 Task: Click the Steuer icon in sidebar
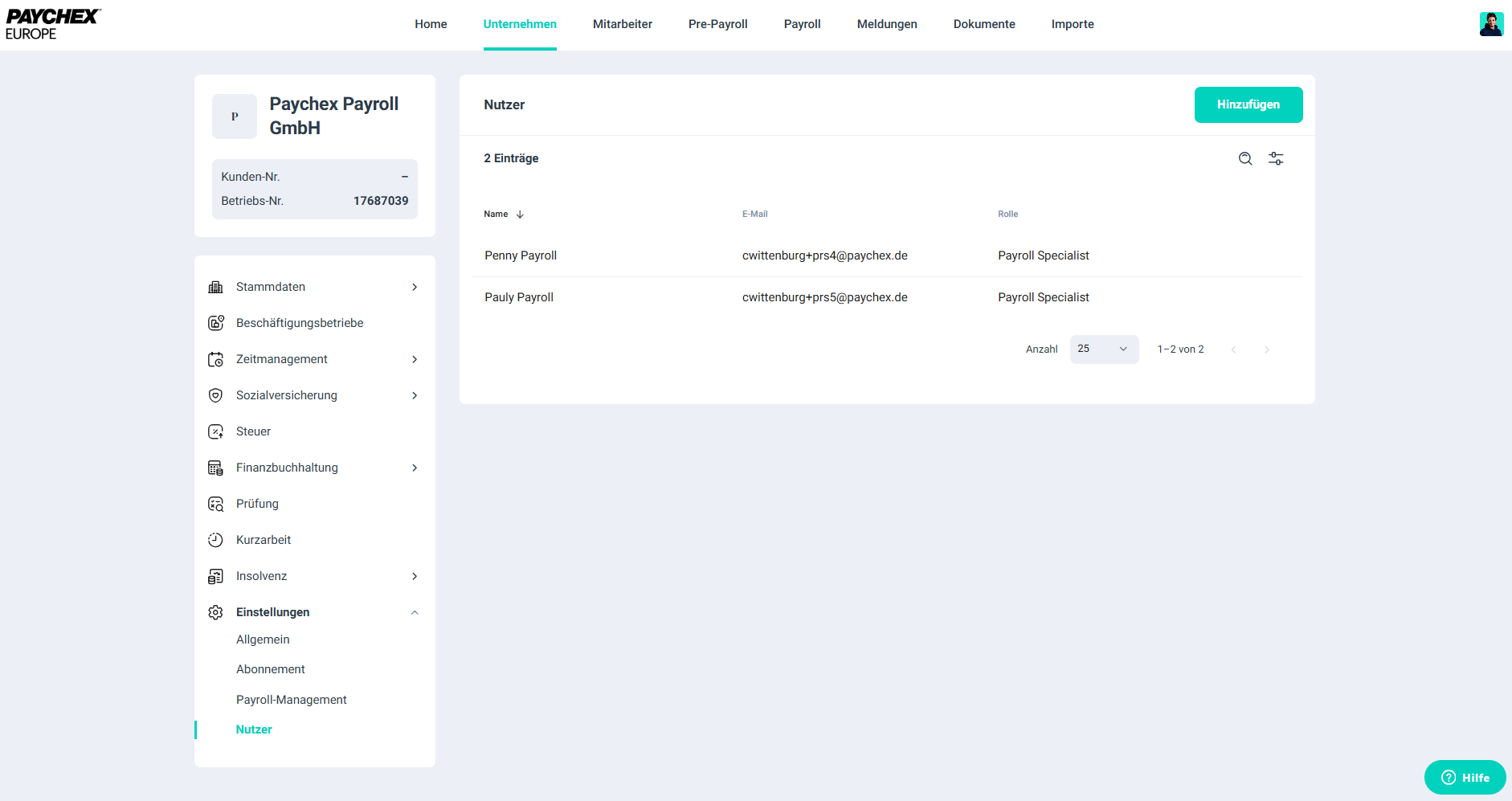[215, 431]
